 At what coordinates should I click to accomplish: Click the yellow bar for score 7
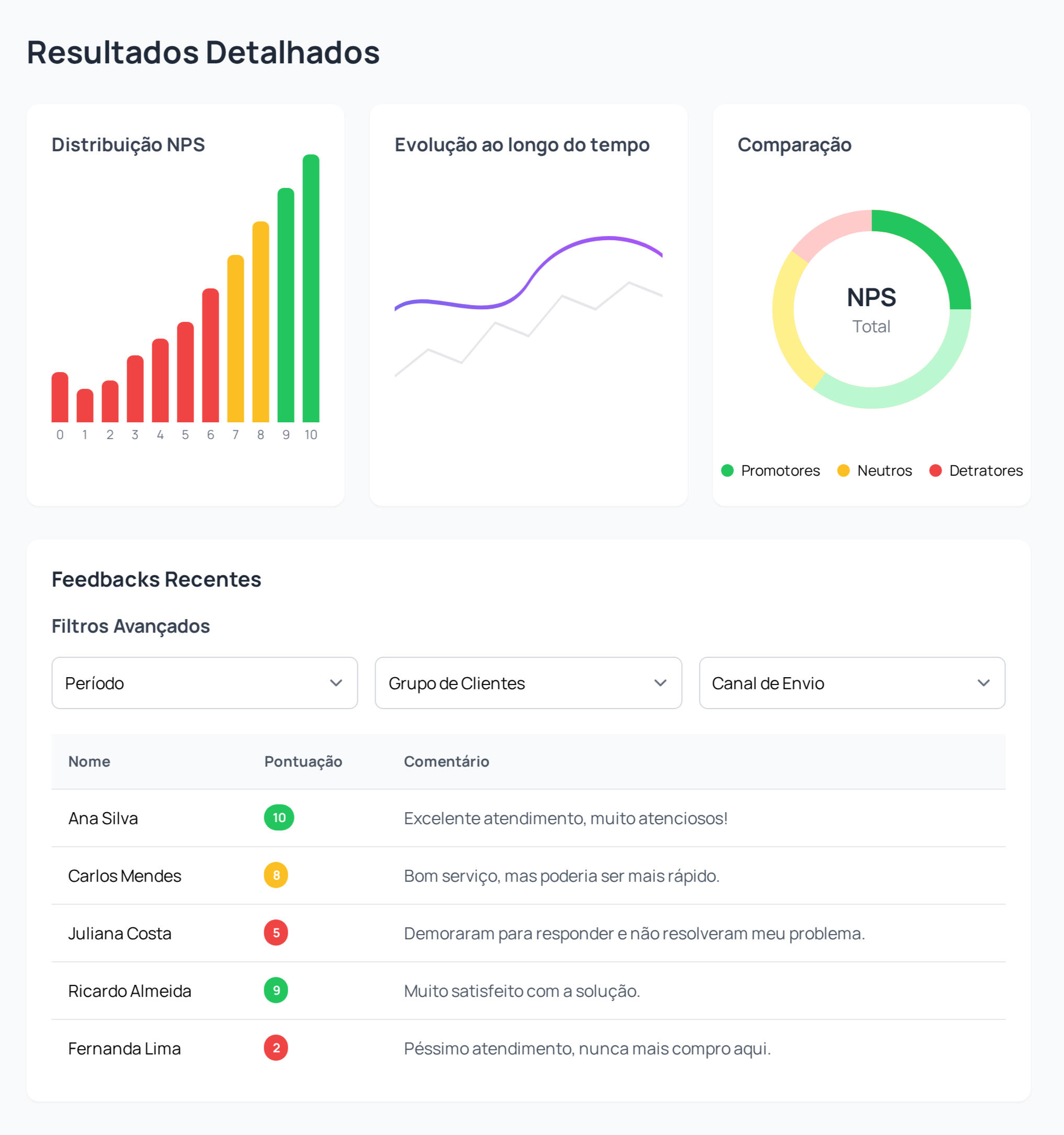pos(235,339)
